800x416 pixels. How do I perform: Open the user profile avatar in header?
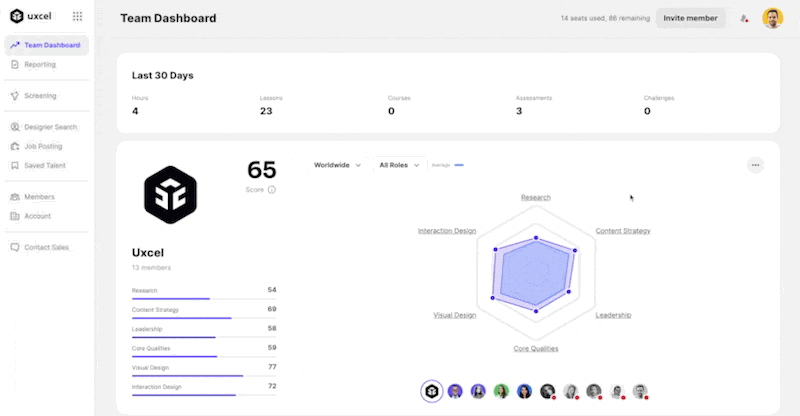click(x=772, y=18)
